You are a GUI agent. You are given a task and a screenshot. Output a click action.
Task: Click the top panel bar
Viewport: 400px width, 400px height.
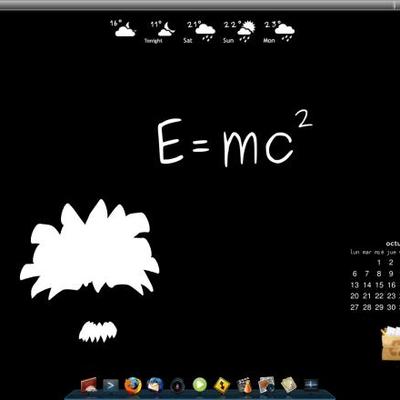pos(200,5)
